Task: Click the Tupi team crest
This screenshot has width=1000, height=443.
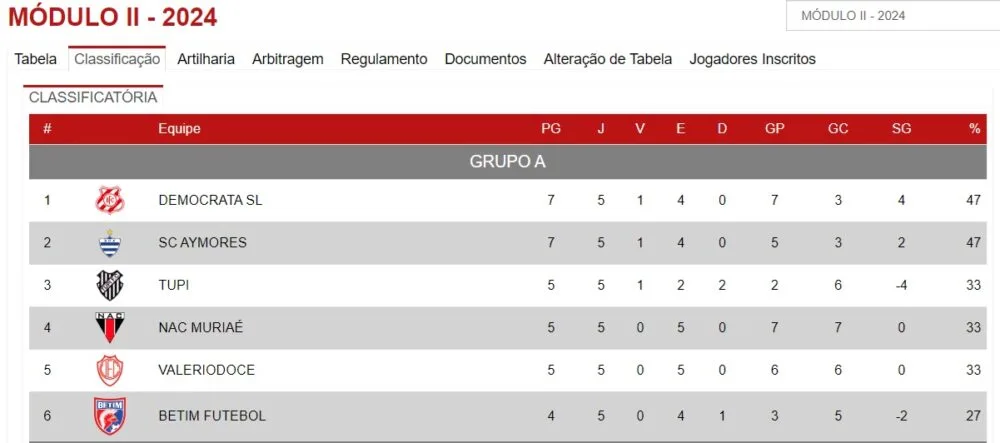Action: [110, 286]
